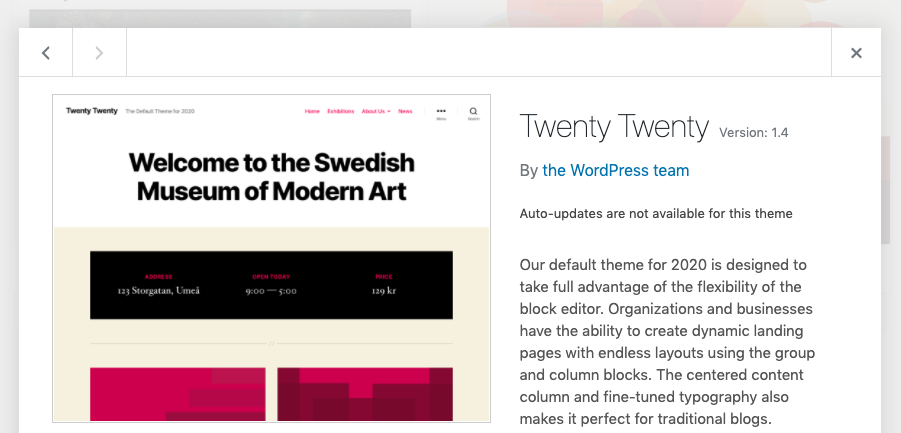Click the Search magnifier icon in preview
Viewport: 901px width, 433px height.
(473, 112)
